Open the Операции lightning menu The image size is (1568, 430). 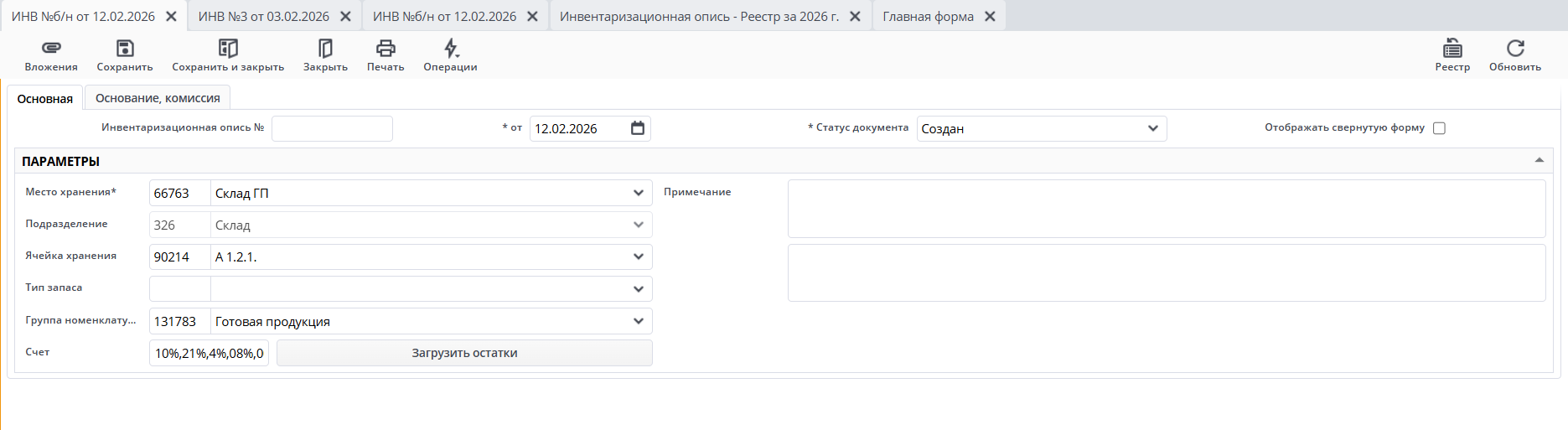tap(451, 49)
